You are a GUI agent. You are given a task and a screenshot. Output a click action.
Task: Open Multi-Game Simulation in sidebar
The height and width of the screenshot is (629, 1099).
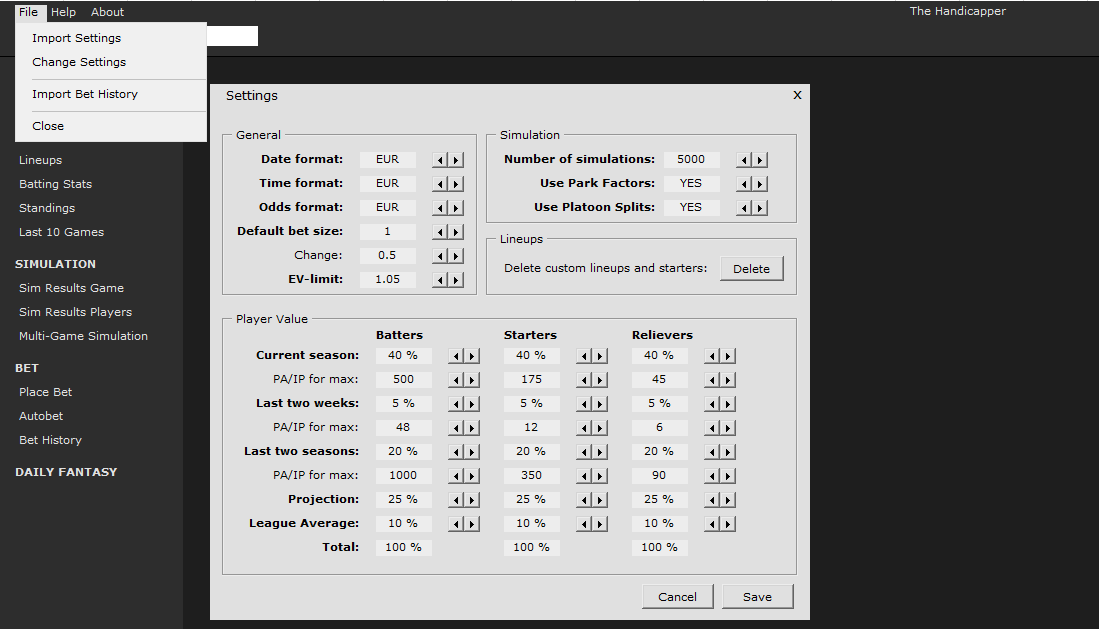83,336
